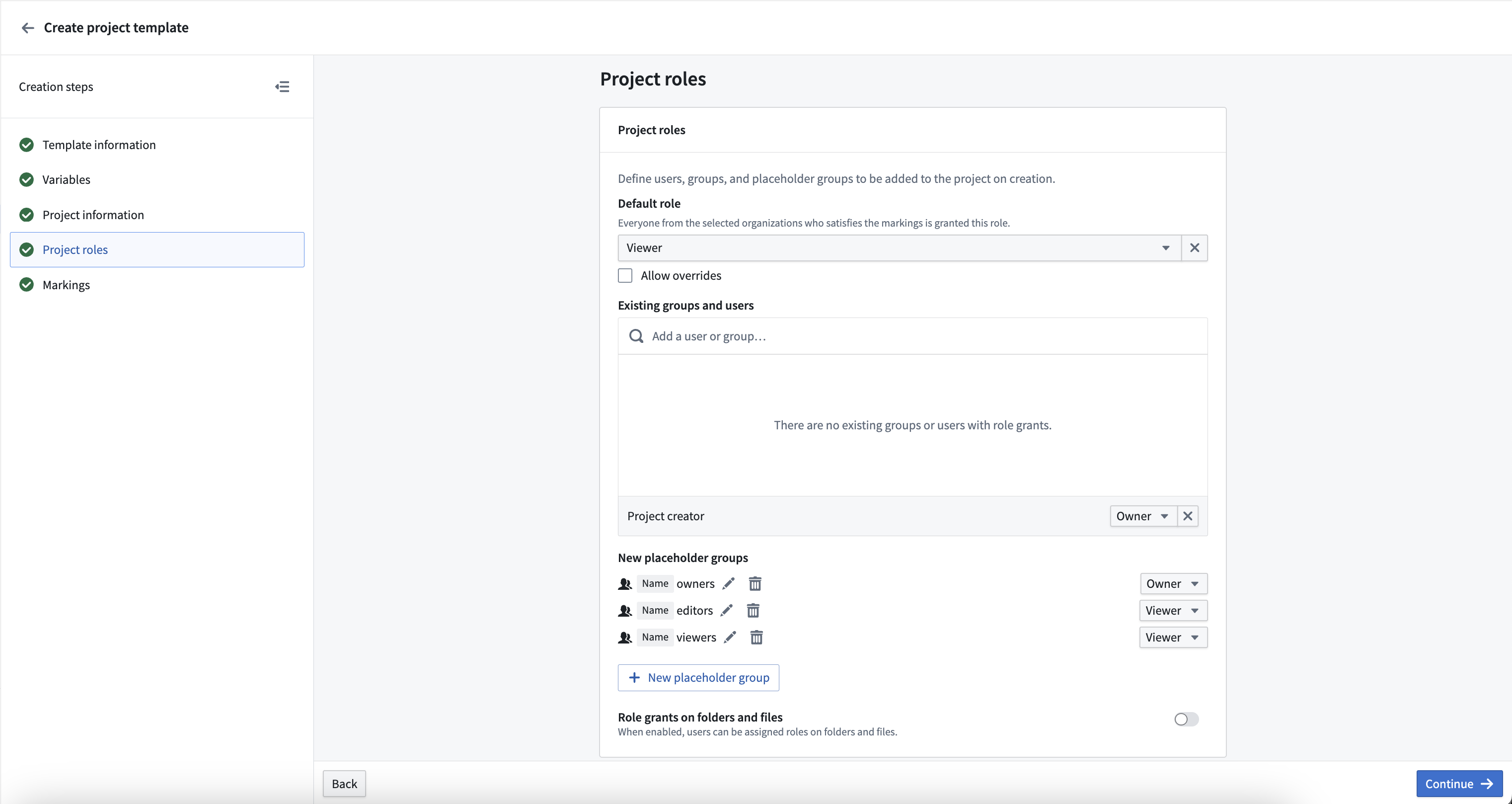Enable Role grants on folders and files
The height and width of the screenshot is (804, 1512).
point(1186,720)
